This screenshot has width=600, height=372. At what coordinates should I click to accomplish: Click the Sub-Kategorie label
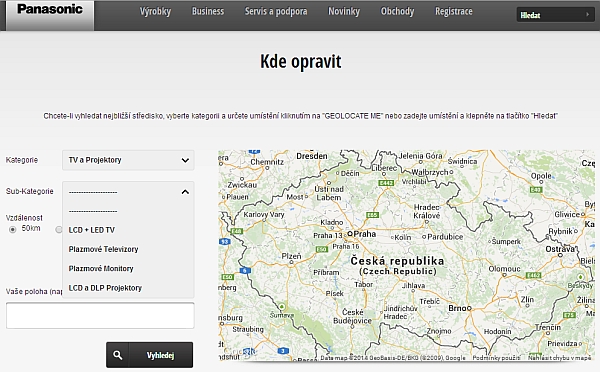(29, 191)
